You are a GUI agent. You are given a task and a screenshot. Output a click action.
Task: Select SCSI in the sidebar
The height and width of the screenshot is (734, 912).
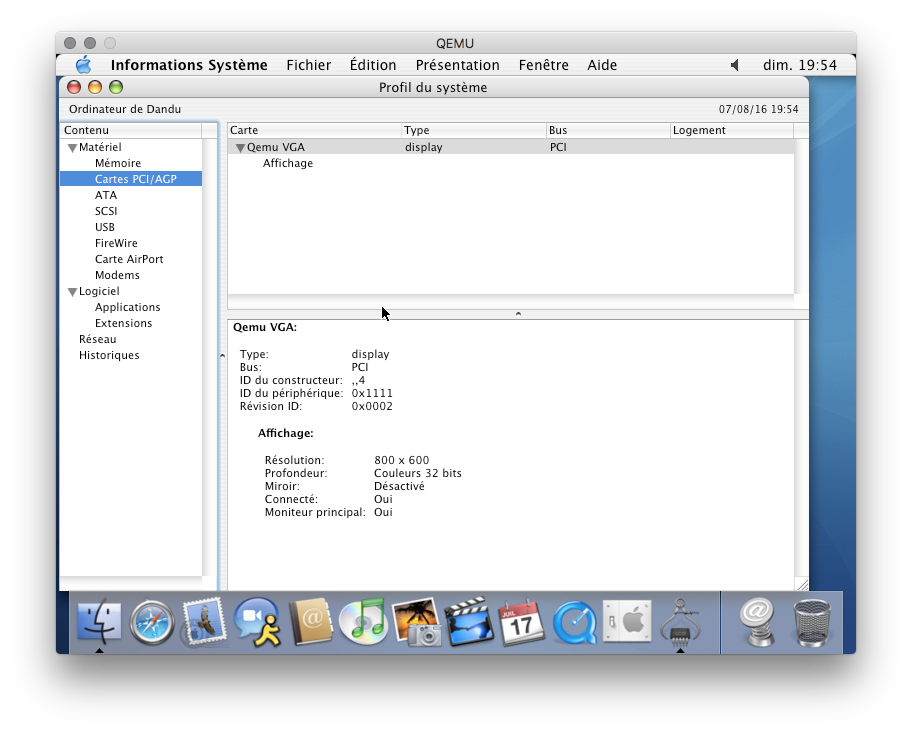coord(106,211)
